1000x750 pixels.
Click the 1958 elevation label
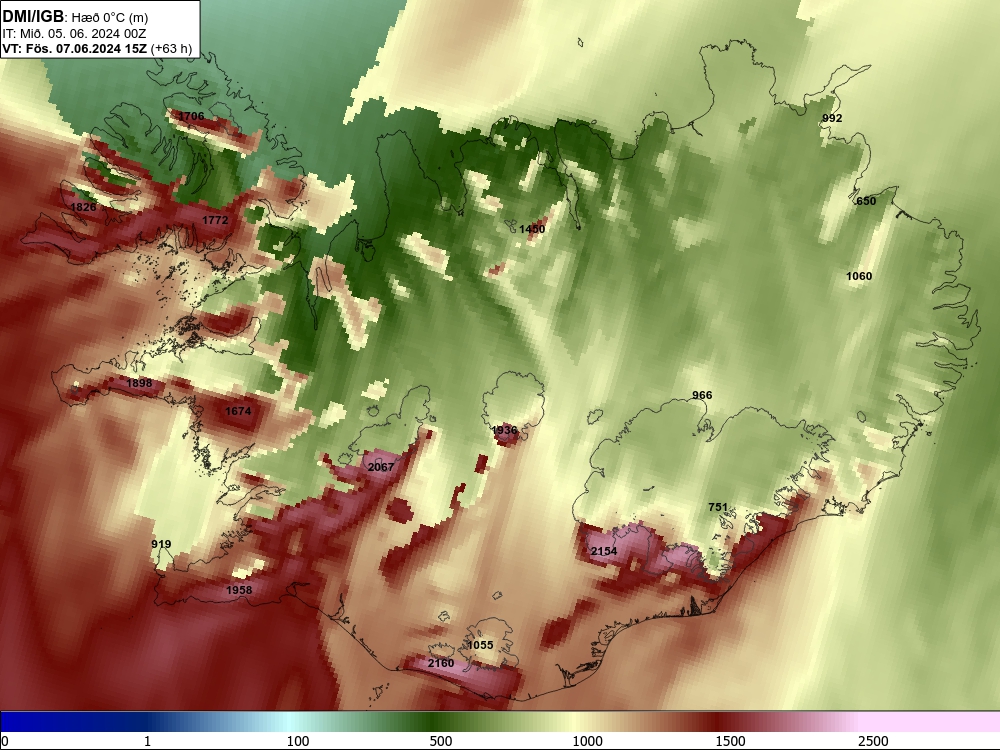coord(239,591)
